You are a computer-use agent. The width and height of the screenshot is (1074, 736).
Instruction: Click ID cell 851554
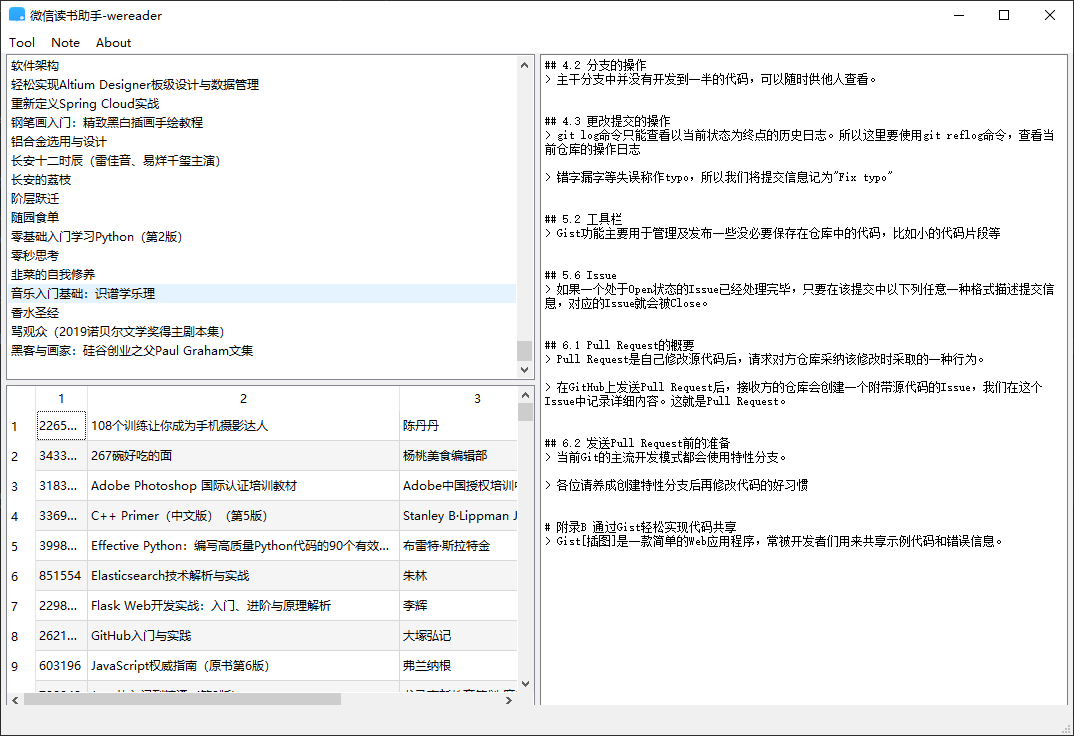point(61,576)
